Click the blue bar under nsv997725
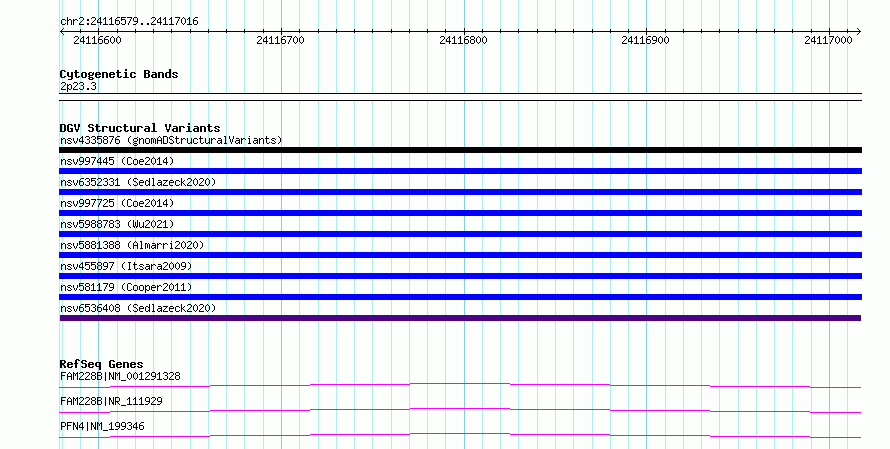 coord(460,213)
